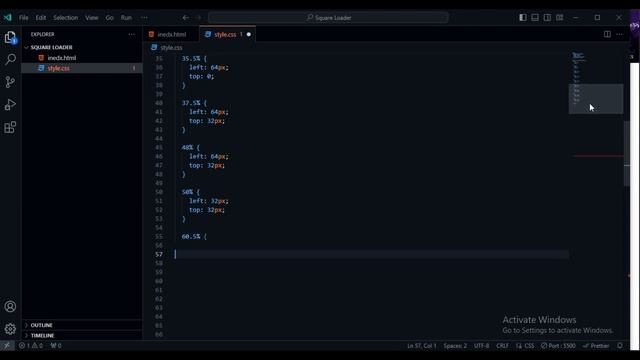Screen dimensions: 640x360
Task: Expand the TIMELINE section
Action: 82,336
